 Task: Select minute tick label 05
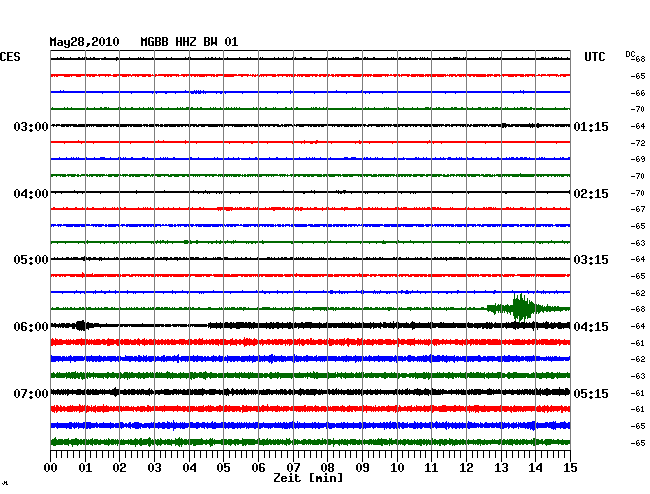223,468
